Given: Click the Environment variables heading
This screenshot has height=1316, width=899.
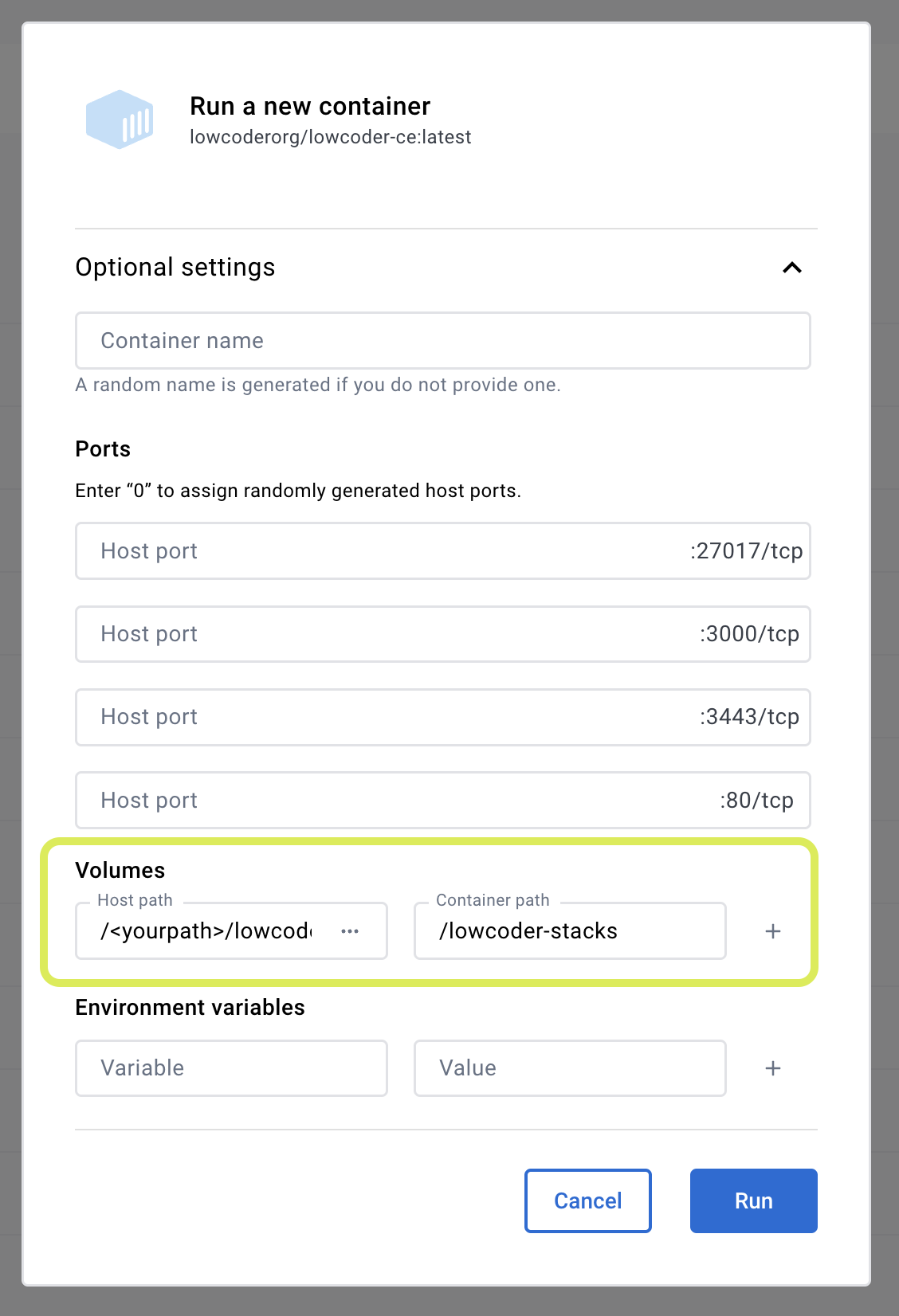Looking at the screenshot, I should tap(190, 1008).
